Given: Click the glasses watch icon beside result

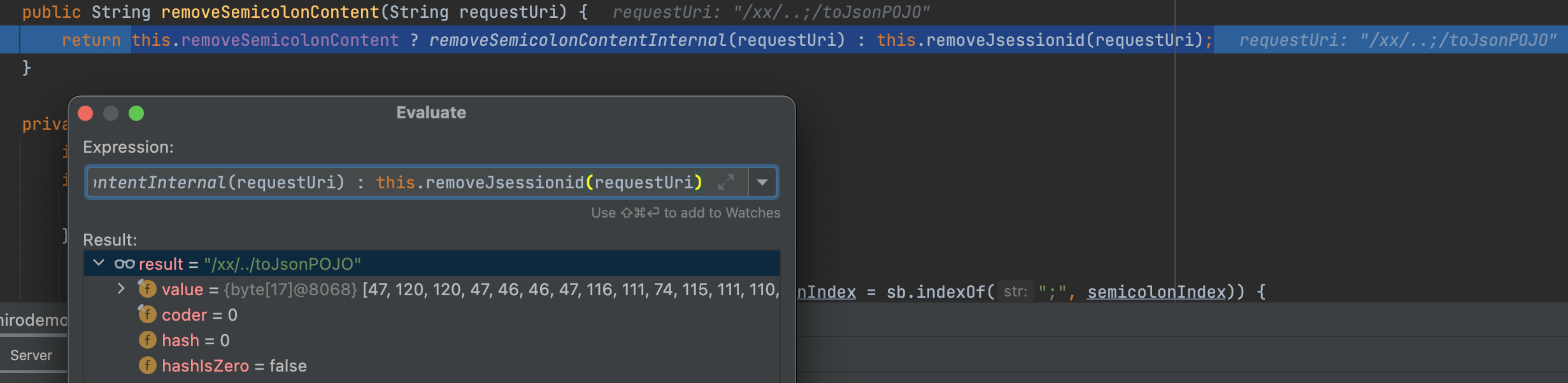Looking at the screenshot, I should 124,264.
